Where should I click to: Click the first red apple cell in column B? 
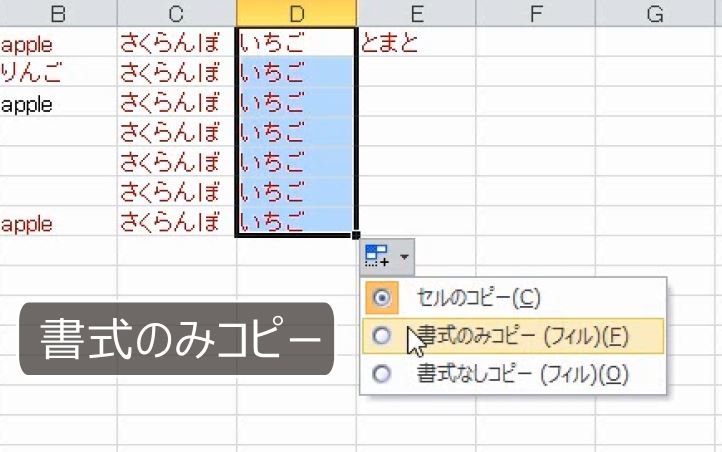(x=58, y=42)
